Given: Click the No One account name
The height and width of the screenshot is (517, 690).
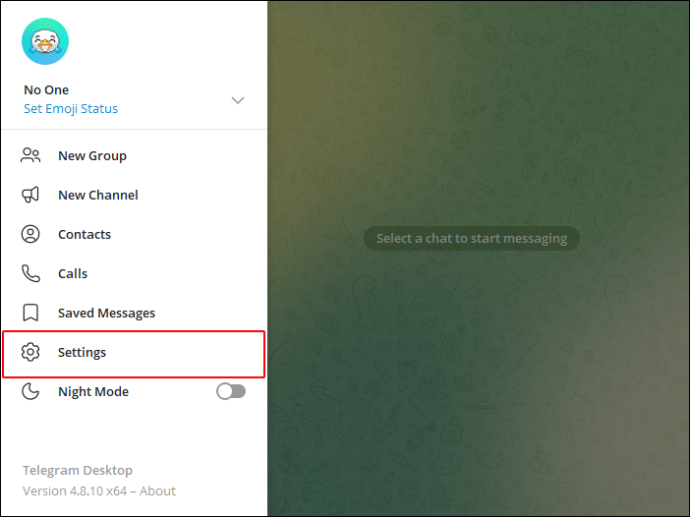Looking at the screenshot, I should click(x=46, y=90).
